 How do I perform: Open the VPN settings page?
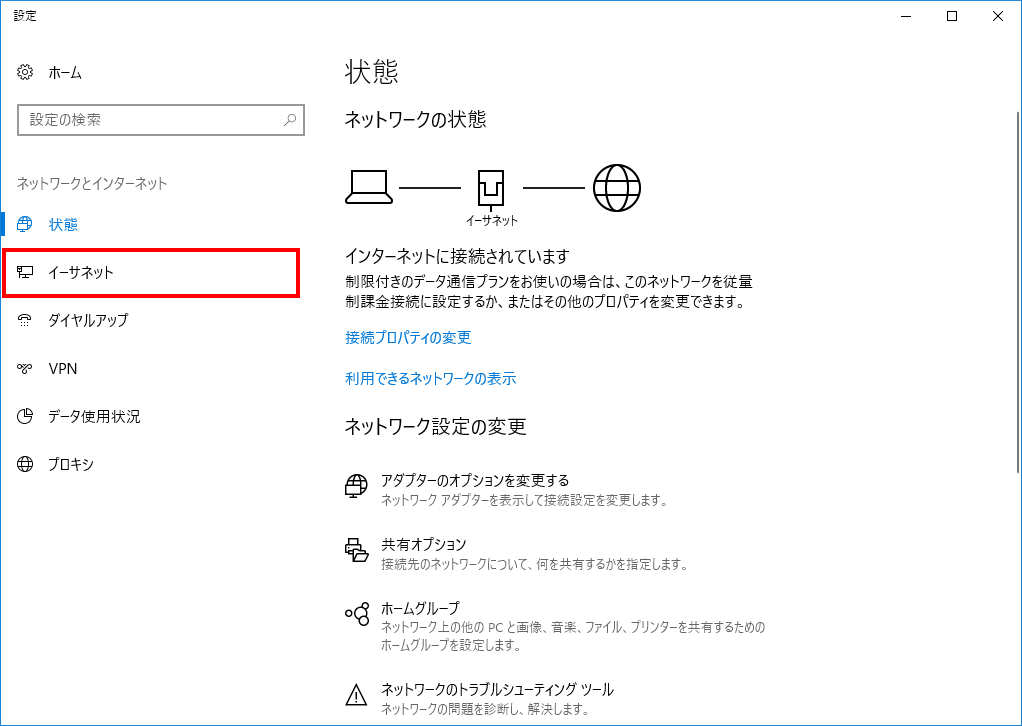151,368
